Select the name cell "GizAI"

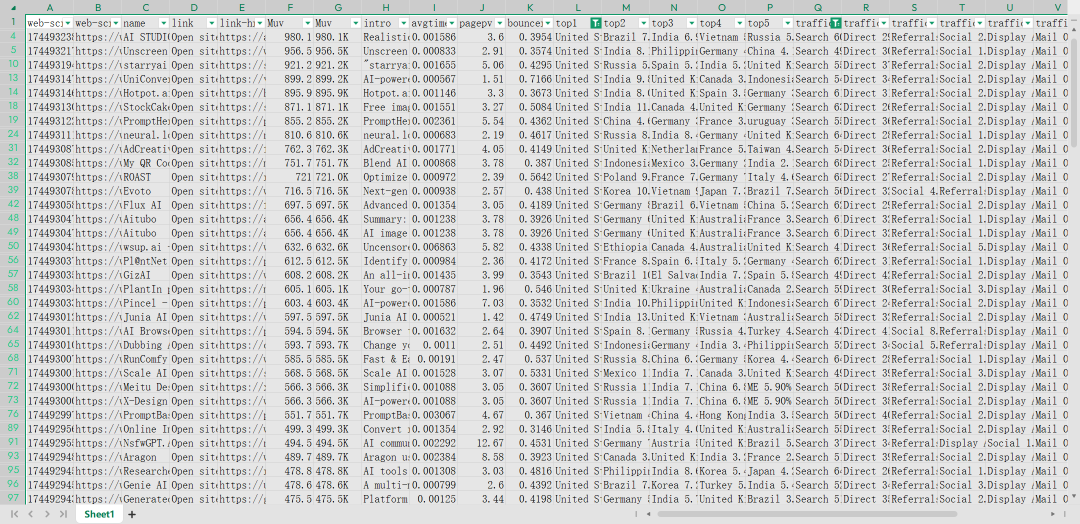(146, 275)
